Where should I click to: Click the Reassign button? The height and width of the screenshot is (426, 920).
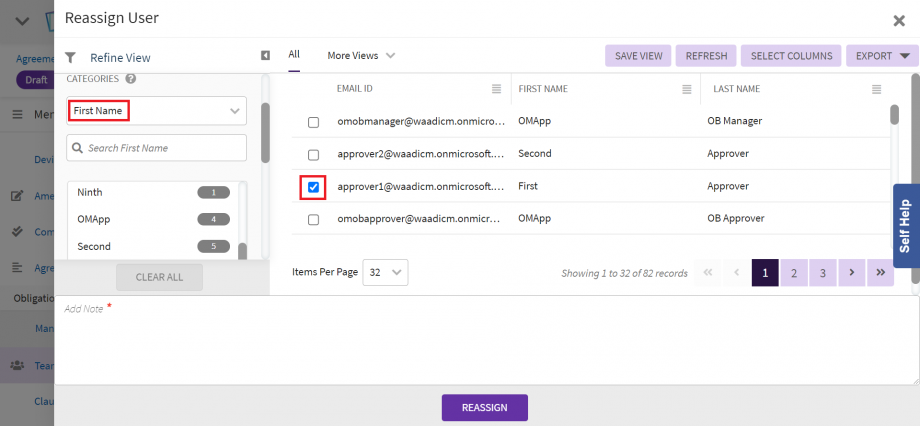click(484, 408)
